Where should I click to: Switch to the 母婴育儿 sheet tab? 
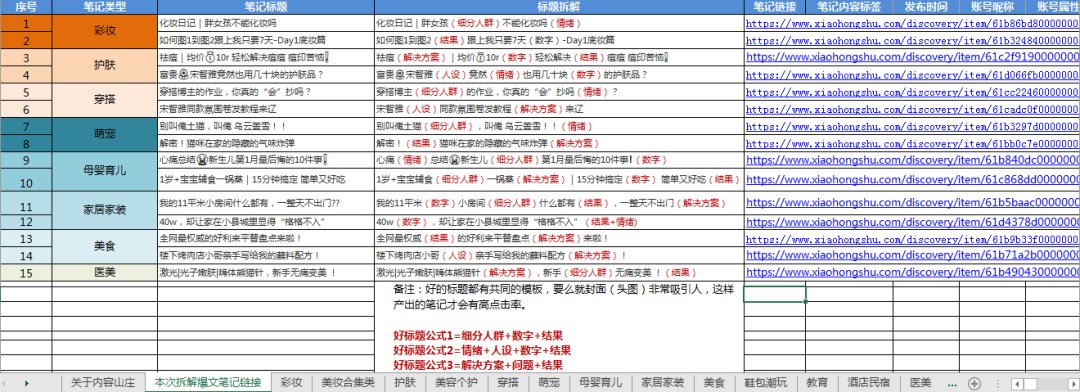600,383
